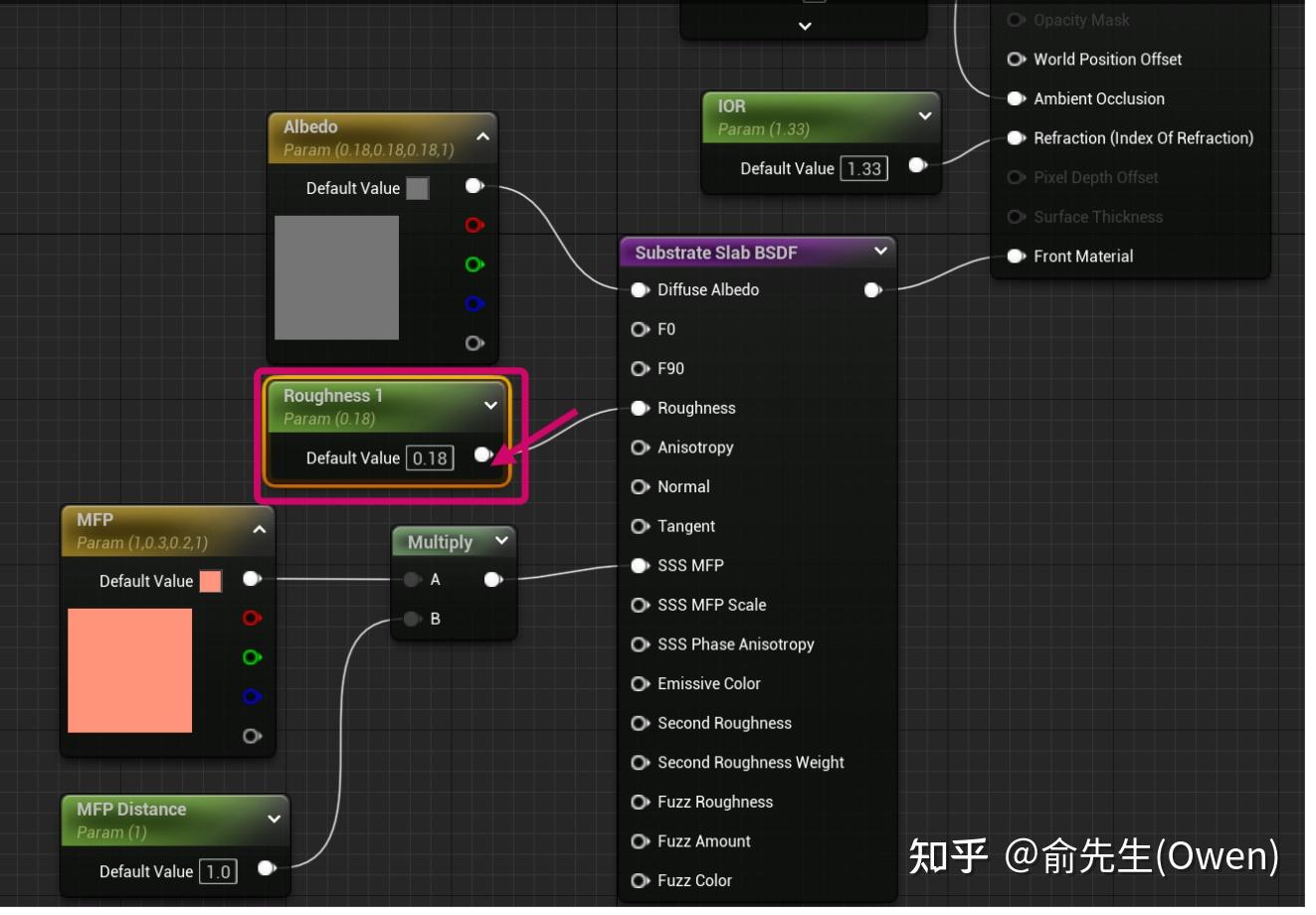The image size is (1316, 915).
Task: Click the Emissive Color input pin
Action: tap(640, 683)
